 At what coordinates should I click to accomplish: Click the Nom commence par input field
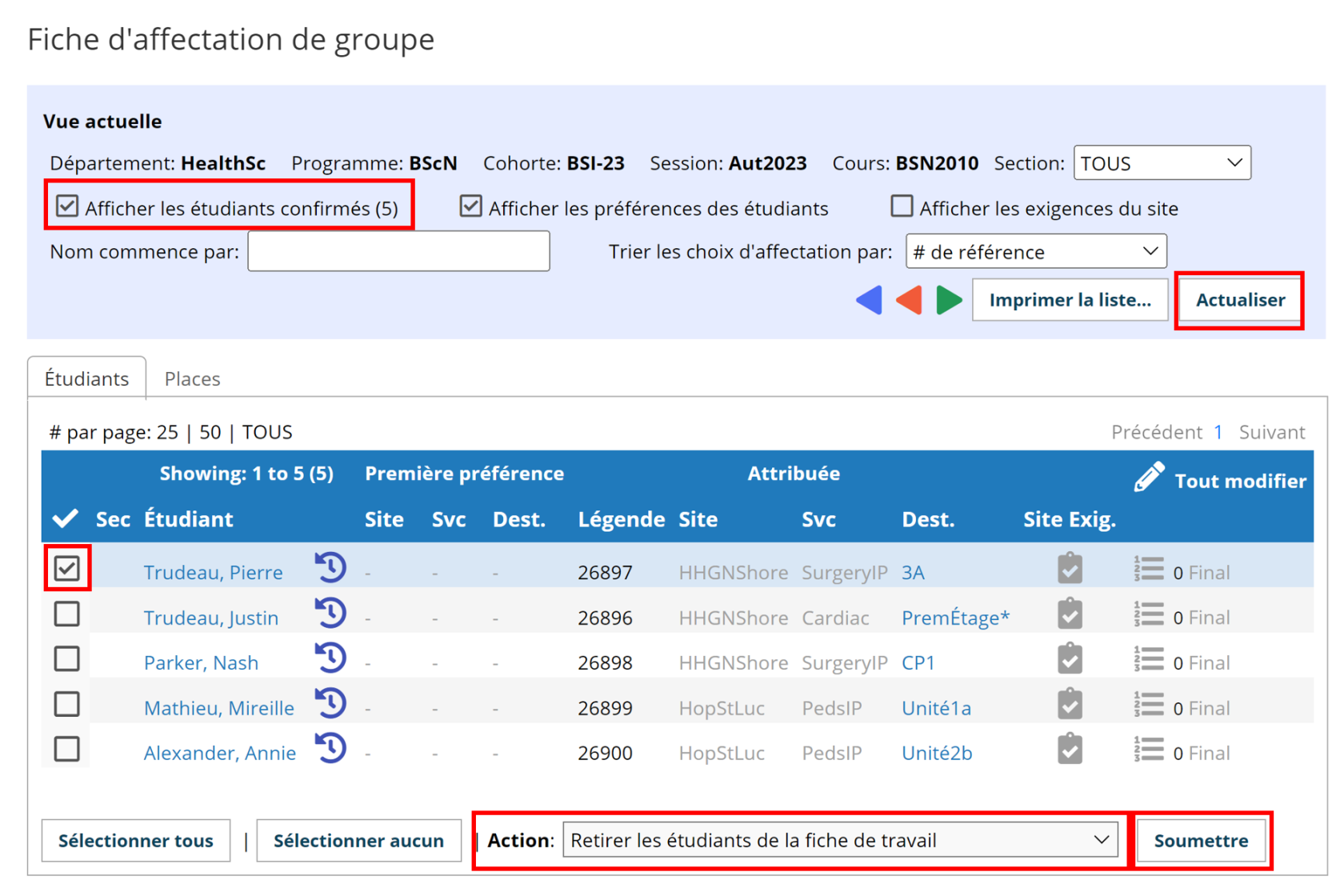[398, 251]
